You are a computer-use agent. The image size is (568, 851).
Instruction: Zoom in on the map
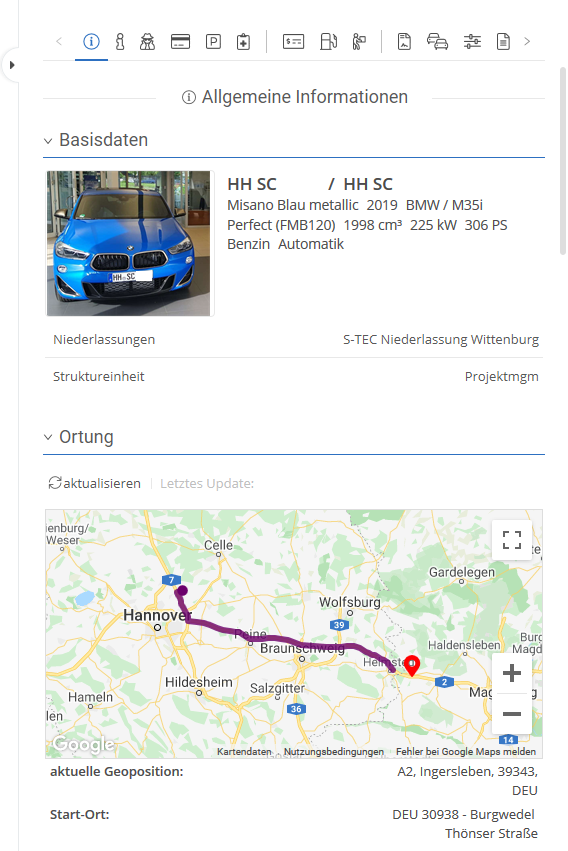(x=512, y=673)
